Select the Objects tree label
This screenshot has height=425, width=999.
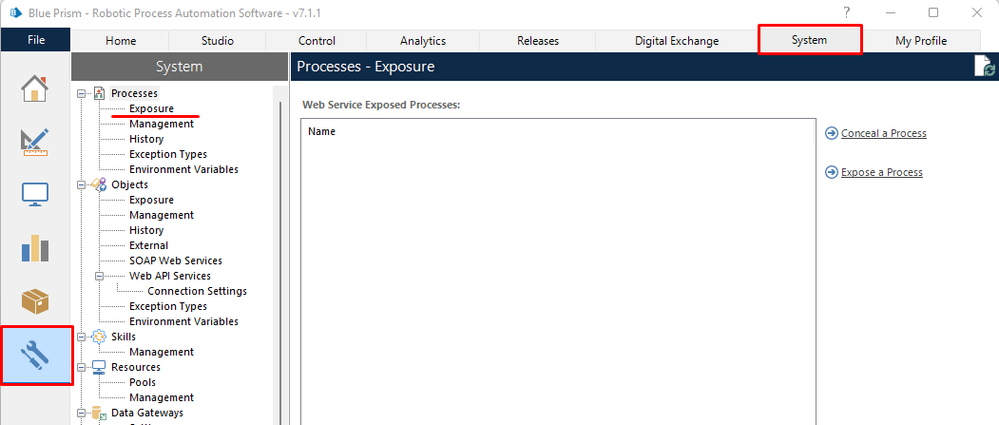pyautogui.click(x=129, y=185)
